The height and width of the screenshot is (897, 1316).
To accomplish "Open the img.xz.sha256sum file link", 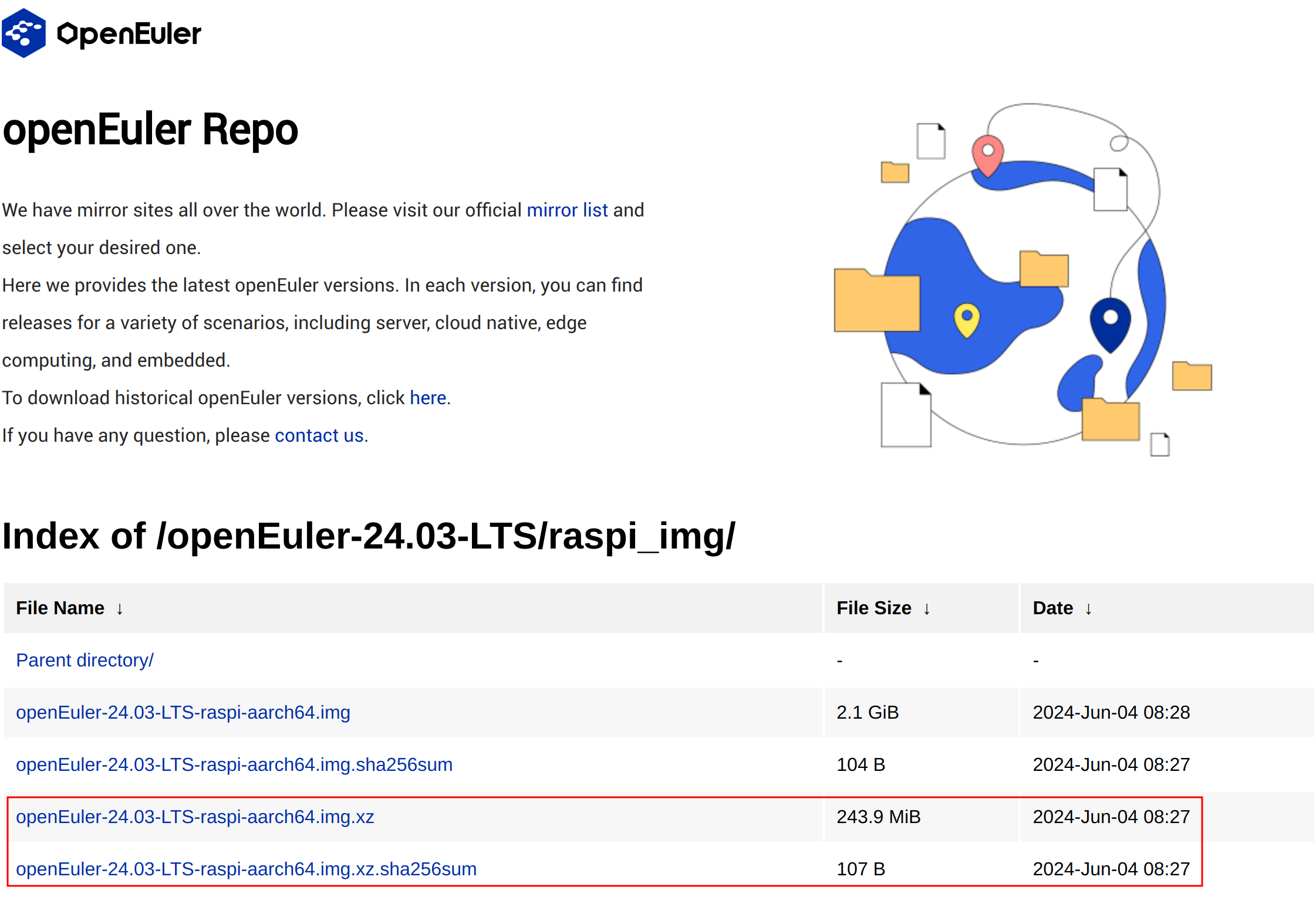I will 246,869.
